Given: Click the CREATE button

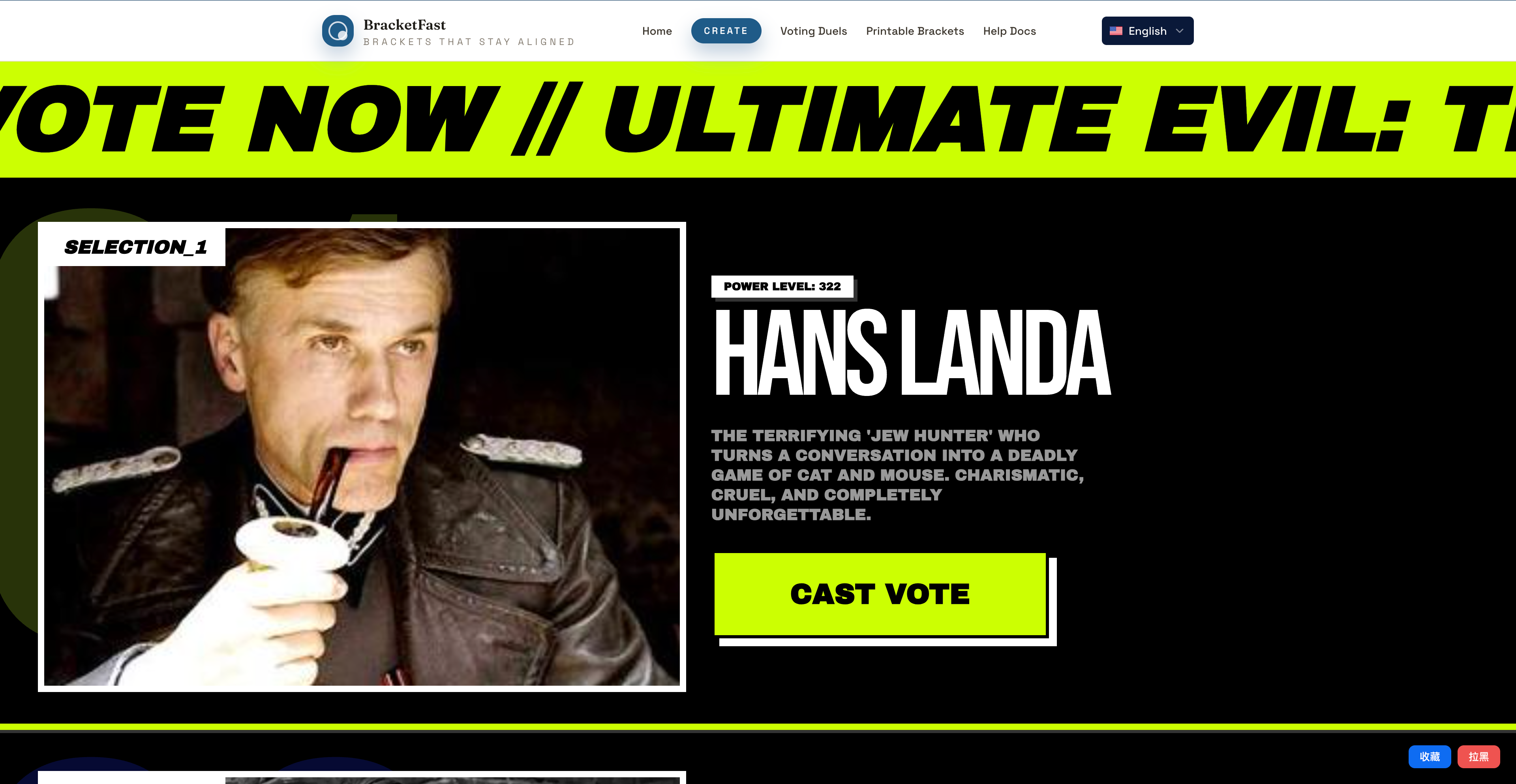Looking at the screenshot, I should [x=726, y=31].
